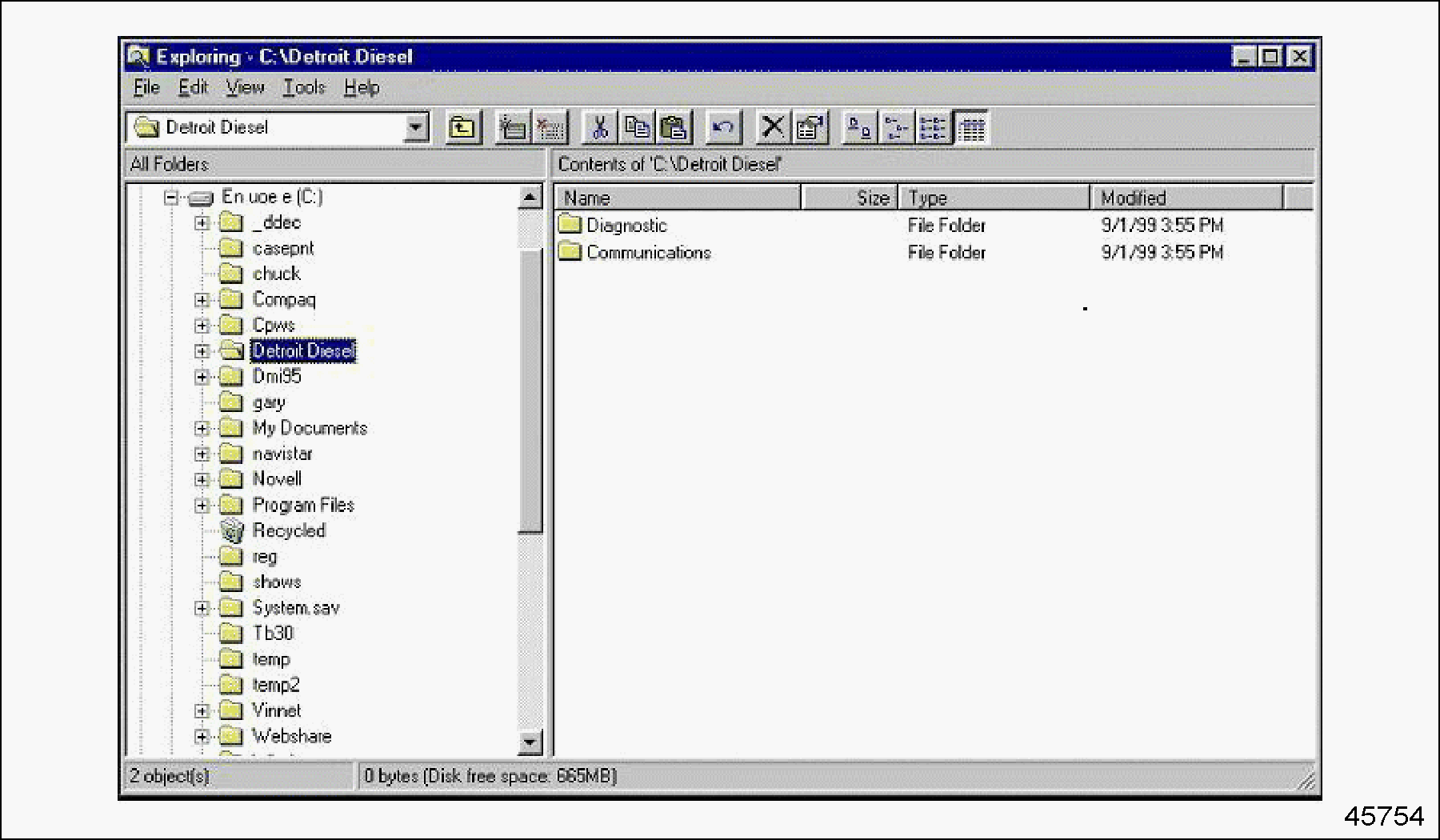Click the Copy toolbar icon
The image size is (1440, 840).
[637, 128]
